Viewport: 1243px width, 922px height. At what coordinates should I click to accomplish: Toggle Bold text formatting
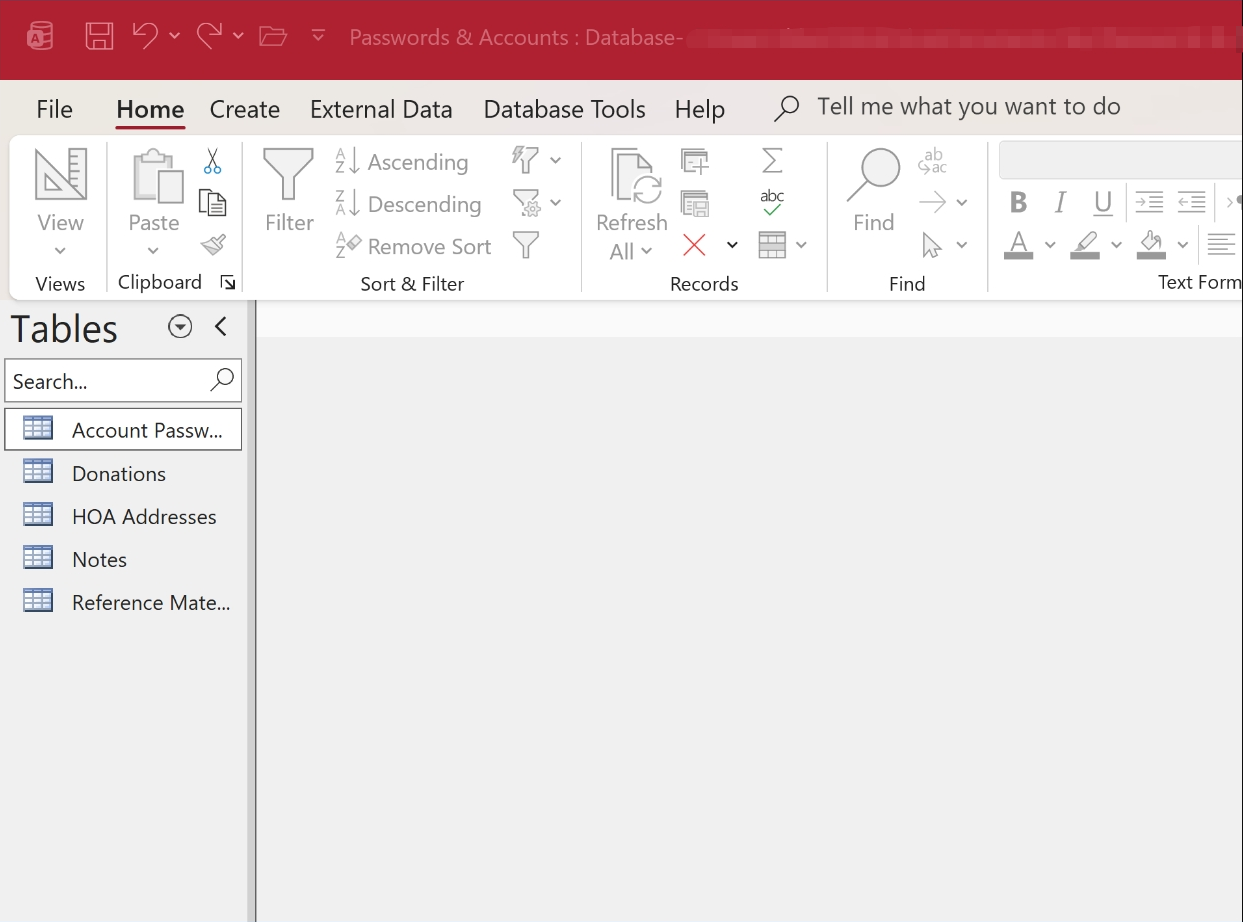point(1018,203)
